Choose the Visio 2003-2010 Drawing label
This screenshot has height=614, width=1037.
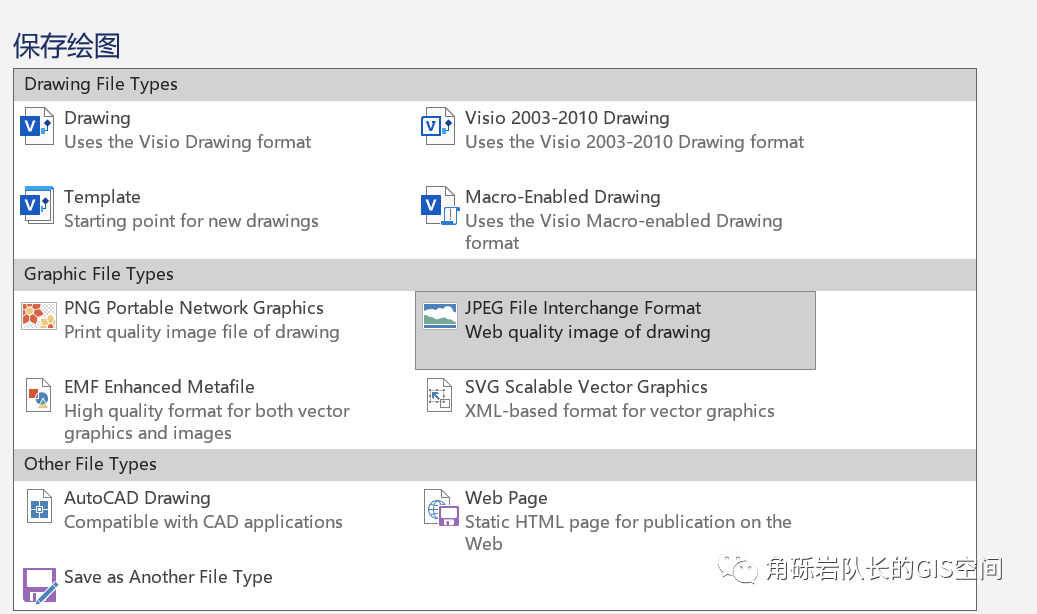pyautogui.click(x=567, y=118)
